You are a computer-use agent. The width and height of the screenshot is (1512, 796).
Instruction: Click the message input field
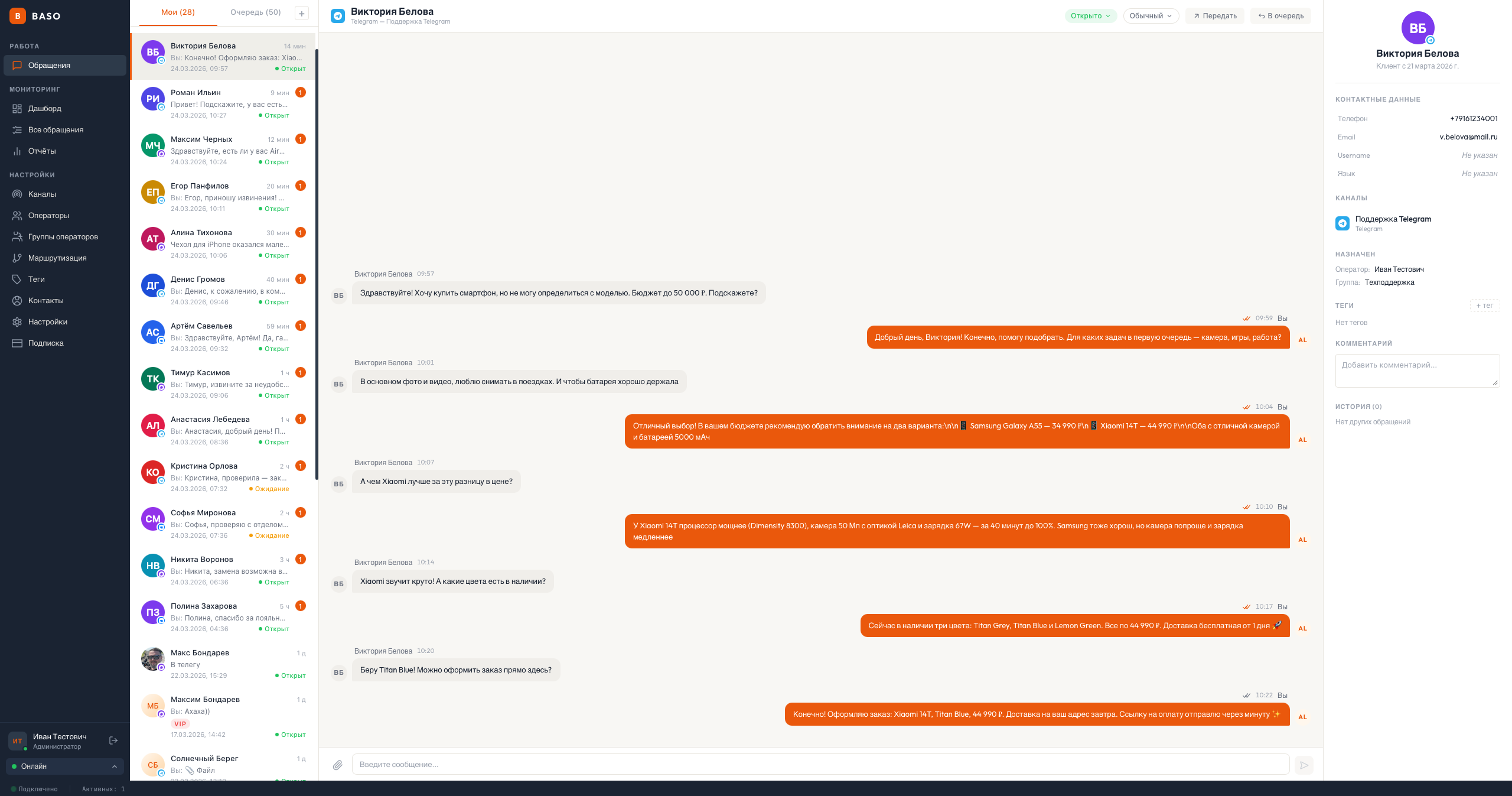pyautogui.click(x=820, y=765)
